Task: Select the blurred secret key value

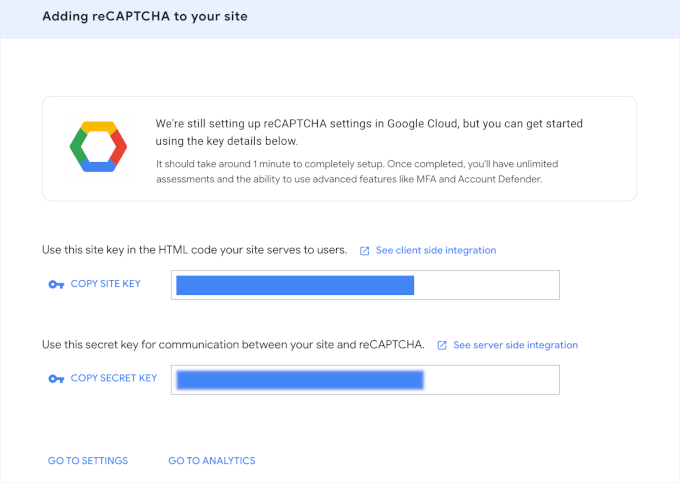Action: click(x=299, y=379)
